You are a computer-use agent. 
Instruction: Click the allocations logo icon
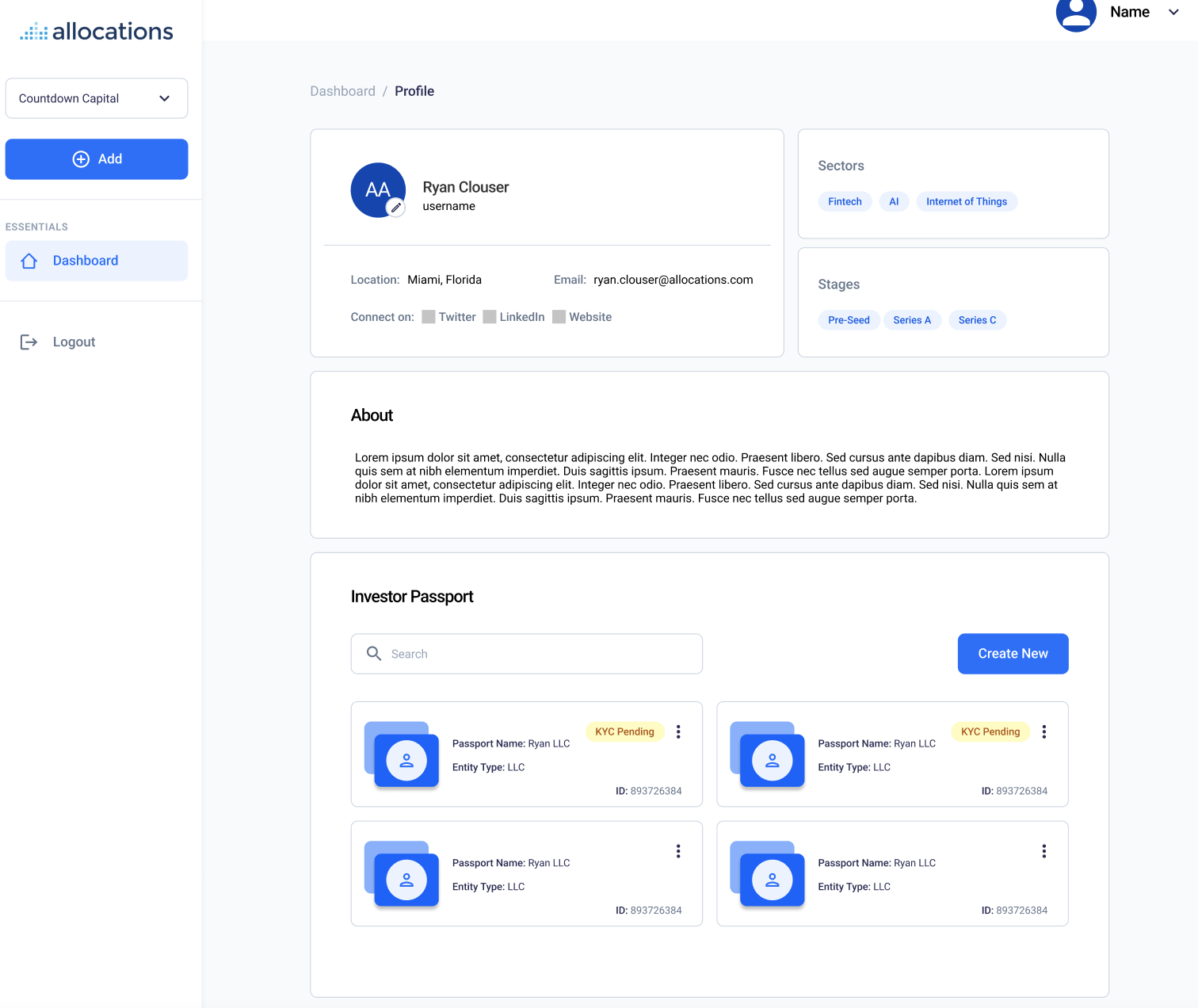coord(32,30)
